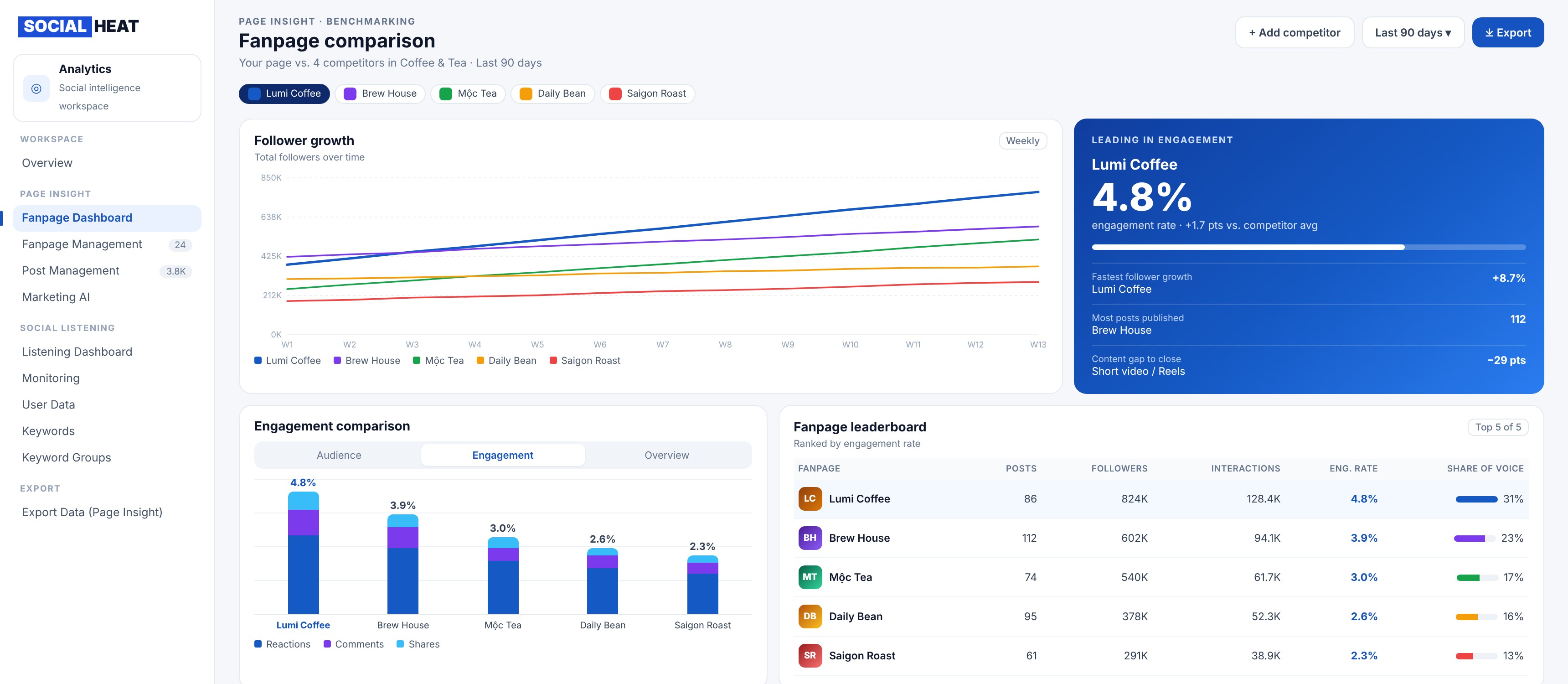The image size is (1568, 684).
Task: Click the Lumi Coffee engagement bar
Action: pos(303,552)
